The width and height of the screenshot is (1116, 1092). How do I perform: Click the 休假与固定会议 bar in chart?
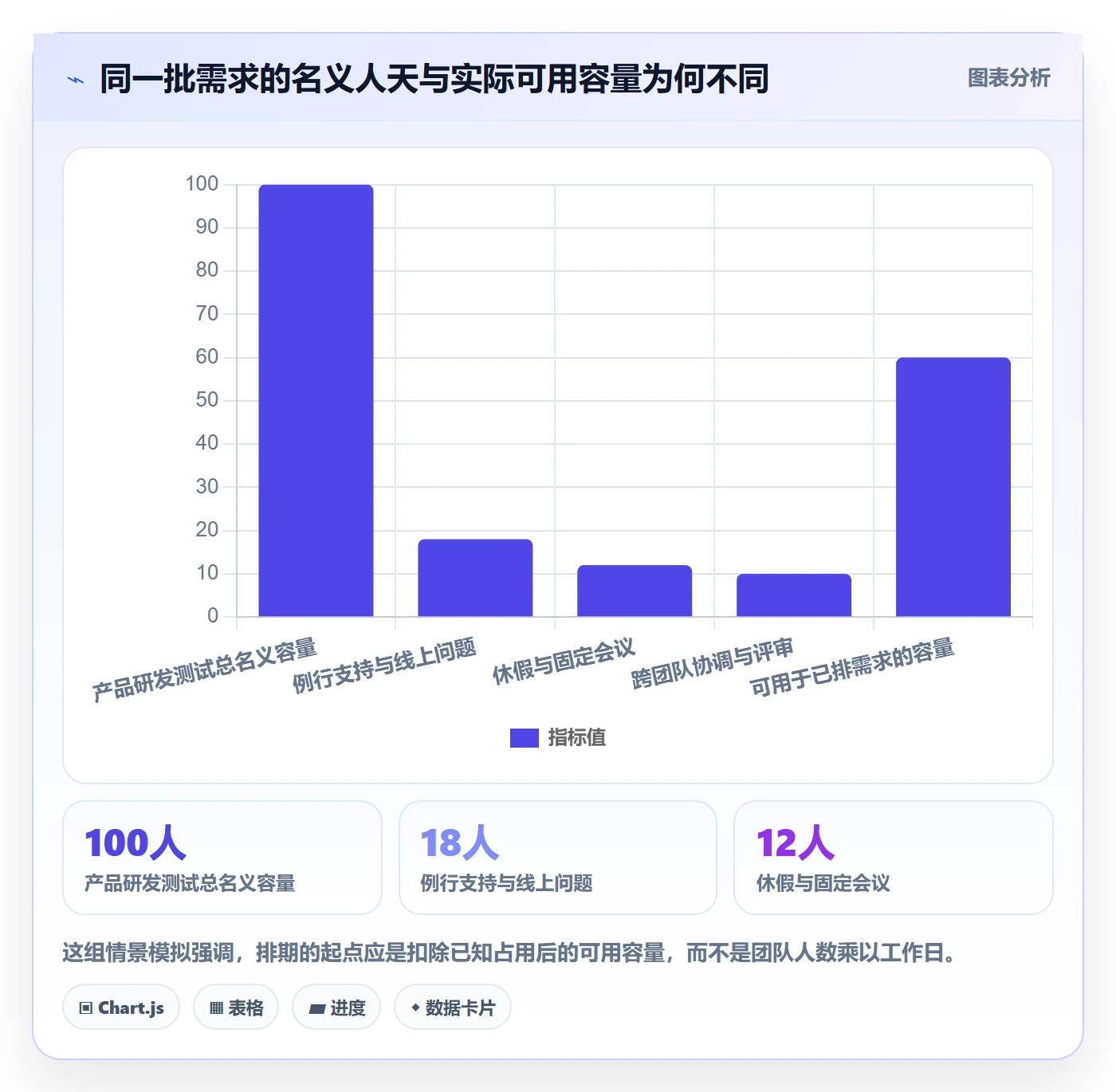635,591
